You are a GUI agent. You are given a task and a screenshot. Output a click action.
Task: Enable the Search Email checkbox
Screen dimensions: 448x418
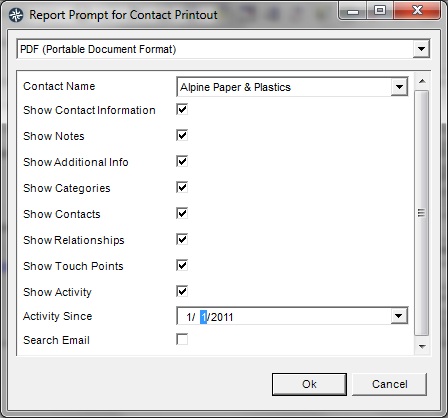[x=182, y=339]
